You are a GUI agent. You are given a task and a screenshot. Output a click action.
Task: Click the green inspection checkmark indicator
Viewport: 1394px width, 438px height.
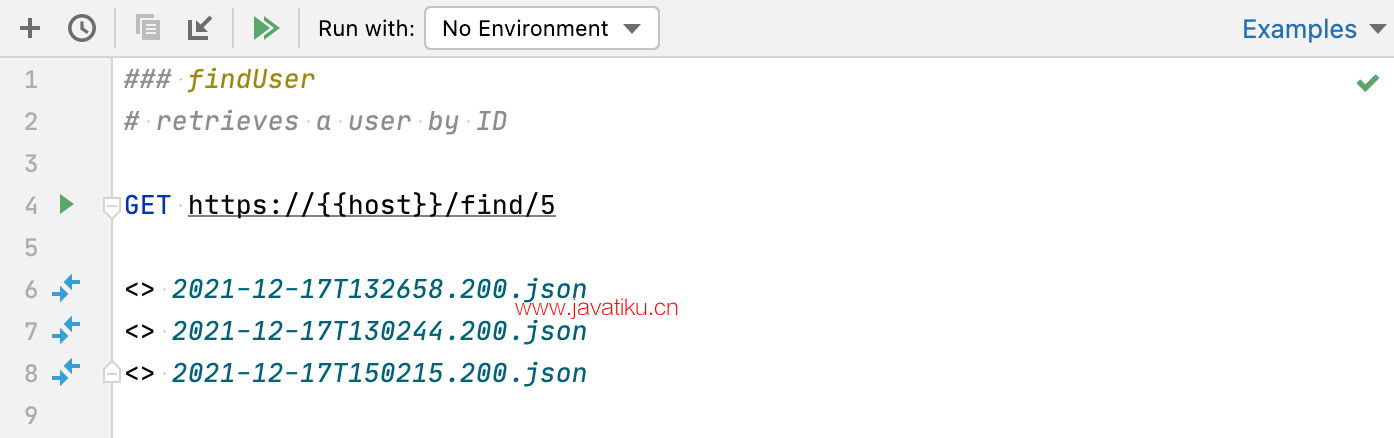(x=1367, y=83)
